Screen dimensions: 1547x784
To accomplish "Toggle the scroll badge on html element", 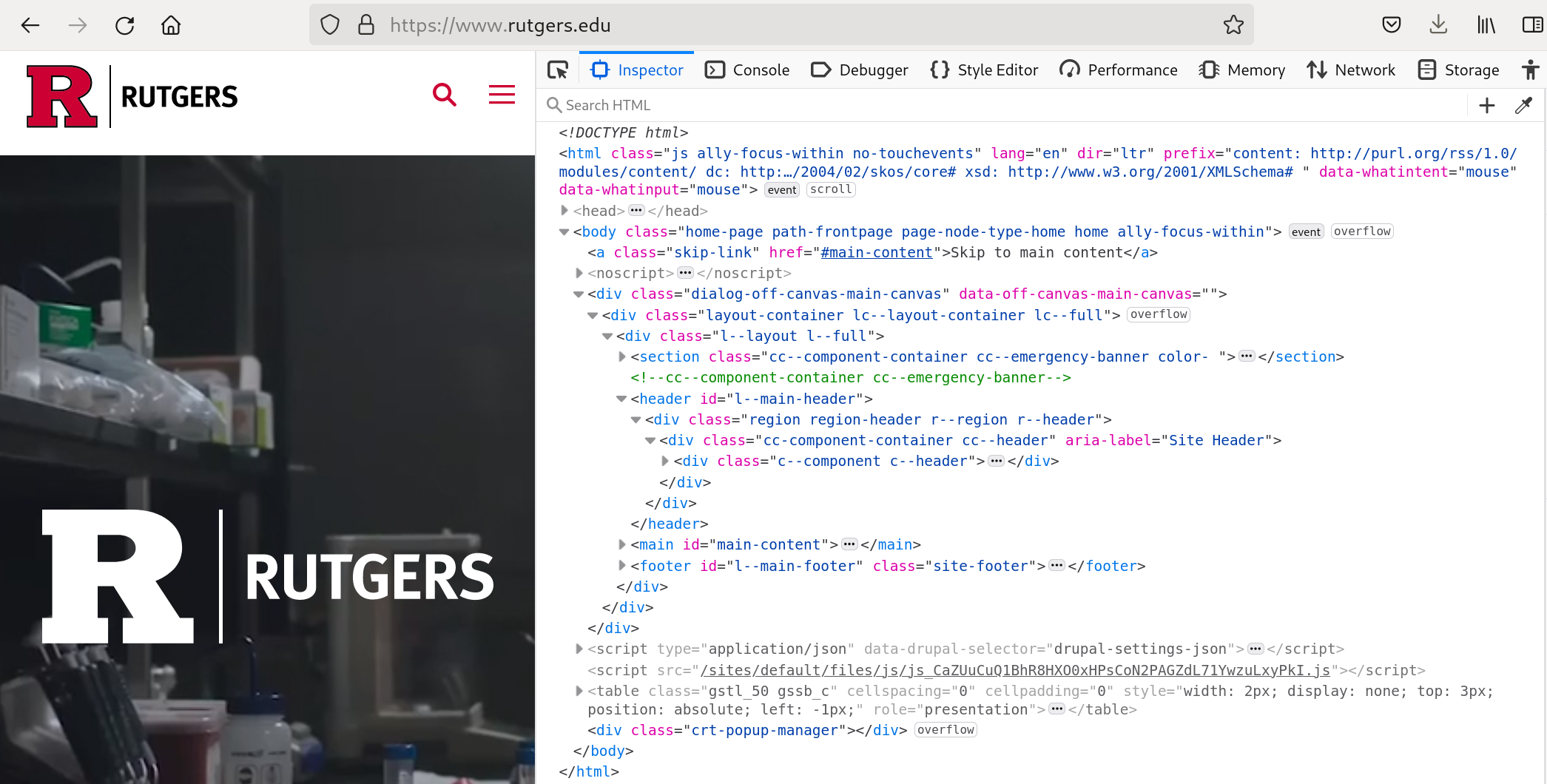I will [x=830, y=190].
